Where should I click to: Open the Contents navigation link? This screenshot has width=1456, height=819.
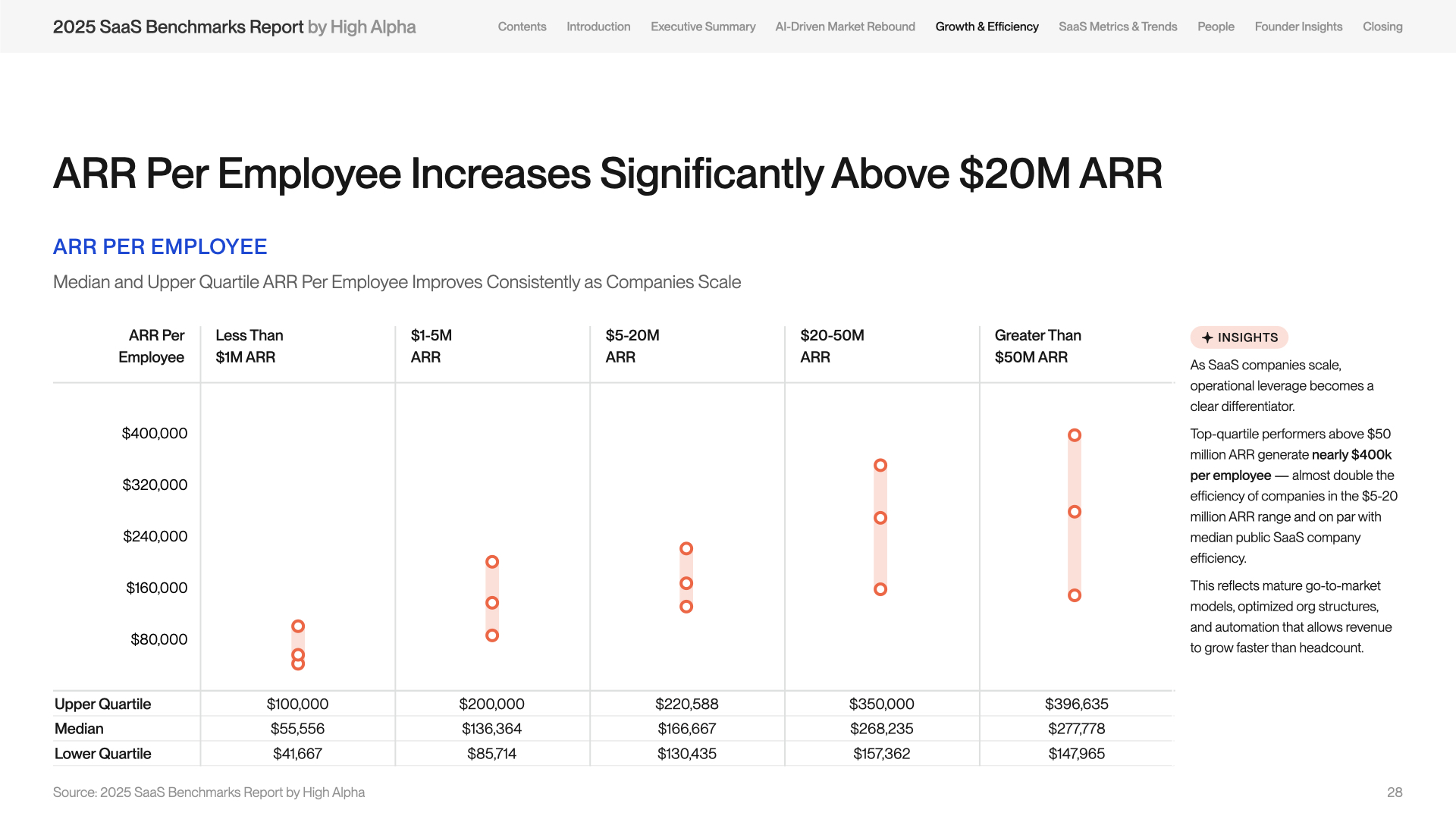click(x=522, y=27)
